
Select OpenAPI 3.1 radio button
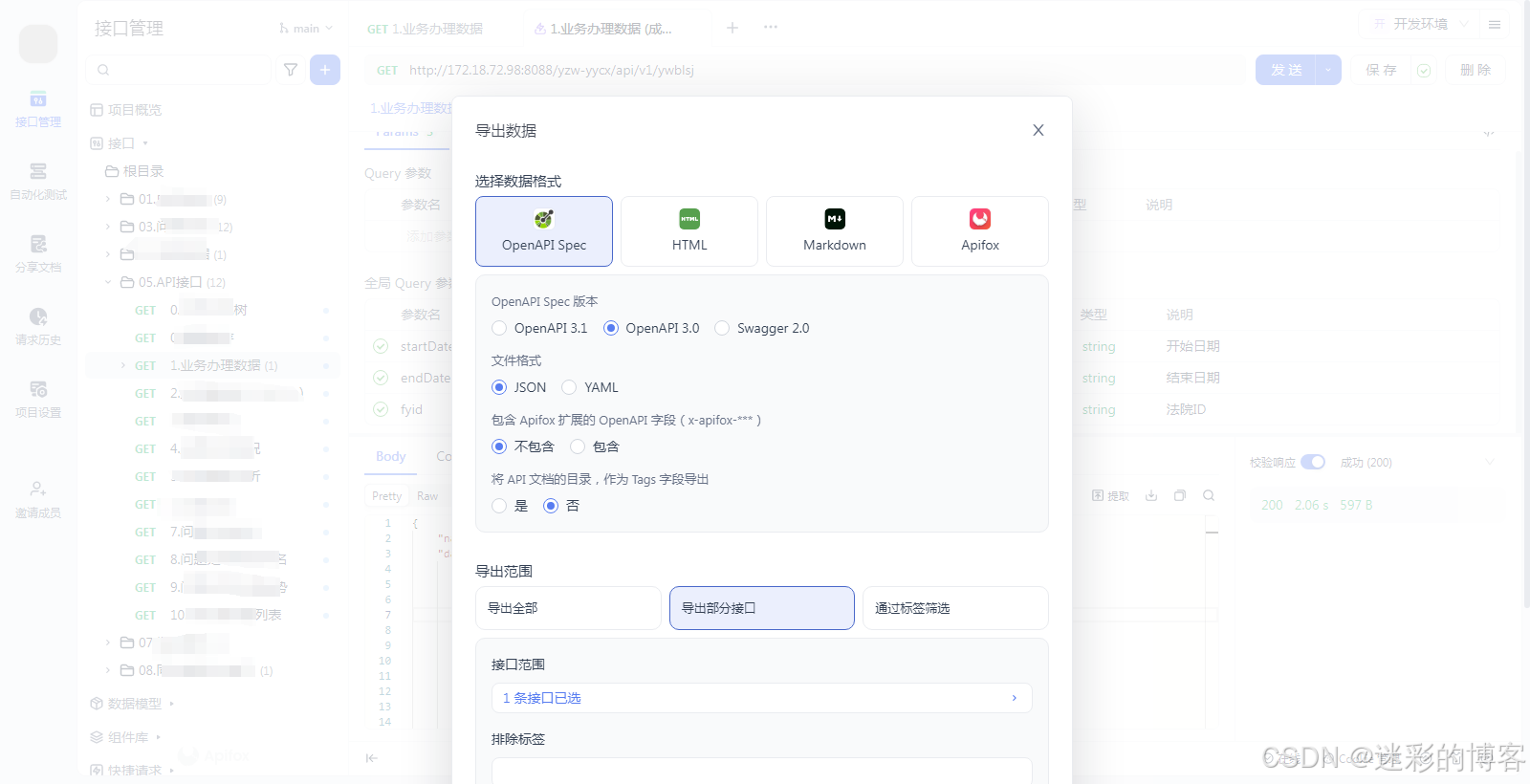coord(499,328)
